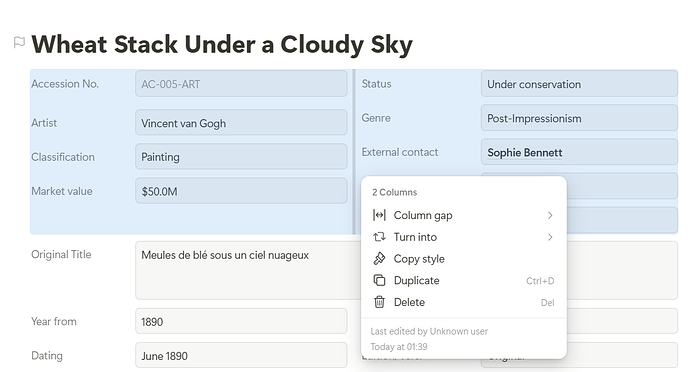Expand the Turn into submenu arrow

pyautogui.click(x=550, y=237)
